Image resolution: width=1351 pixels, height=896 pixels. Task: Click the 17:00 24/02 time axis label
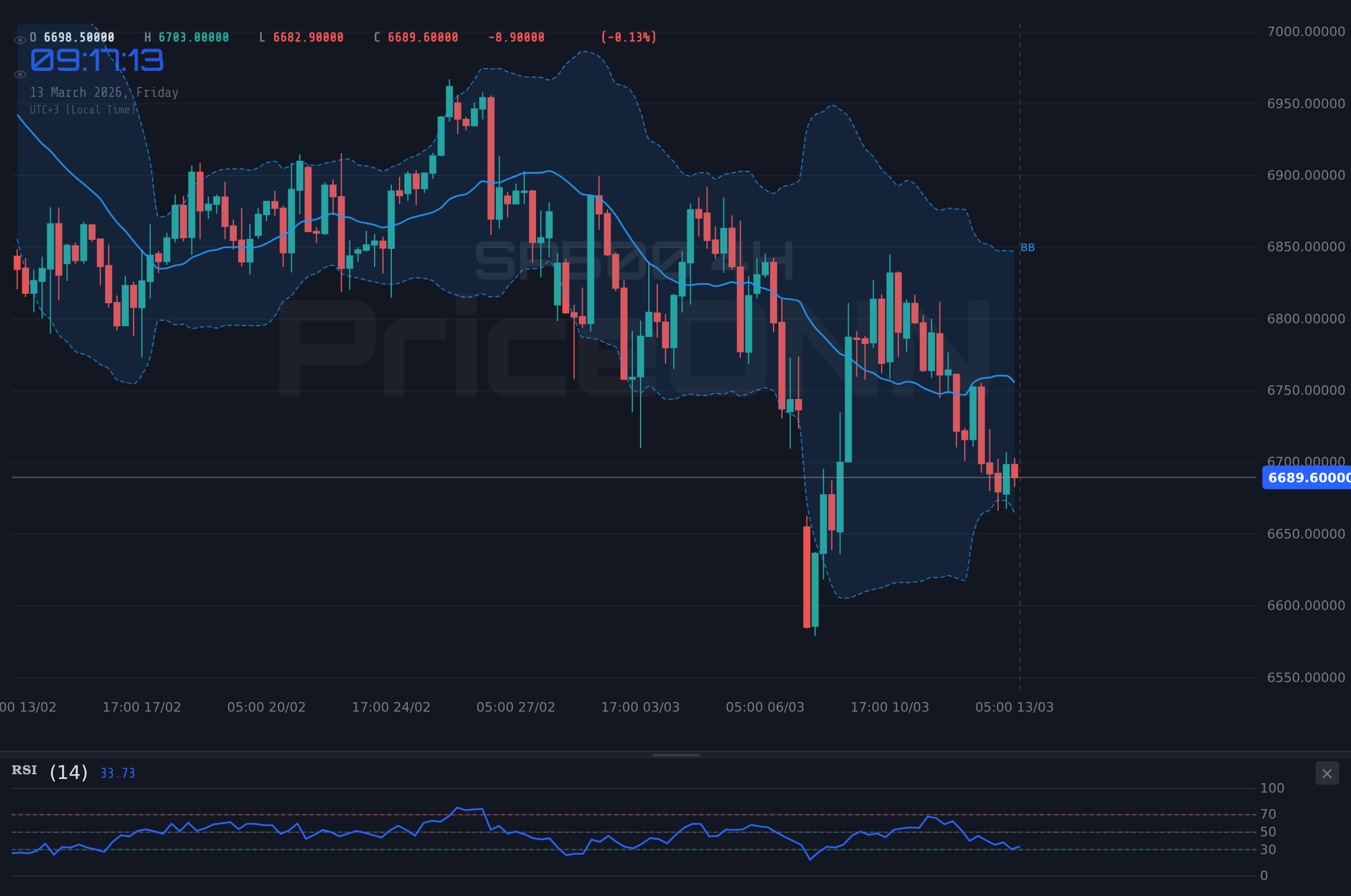coord(391,707)
